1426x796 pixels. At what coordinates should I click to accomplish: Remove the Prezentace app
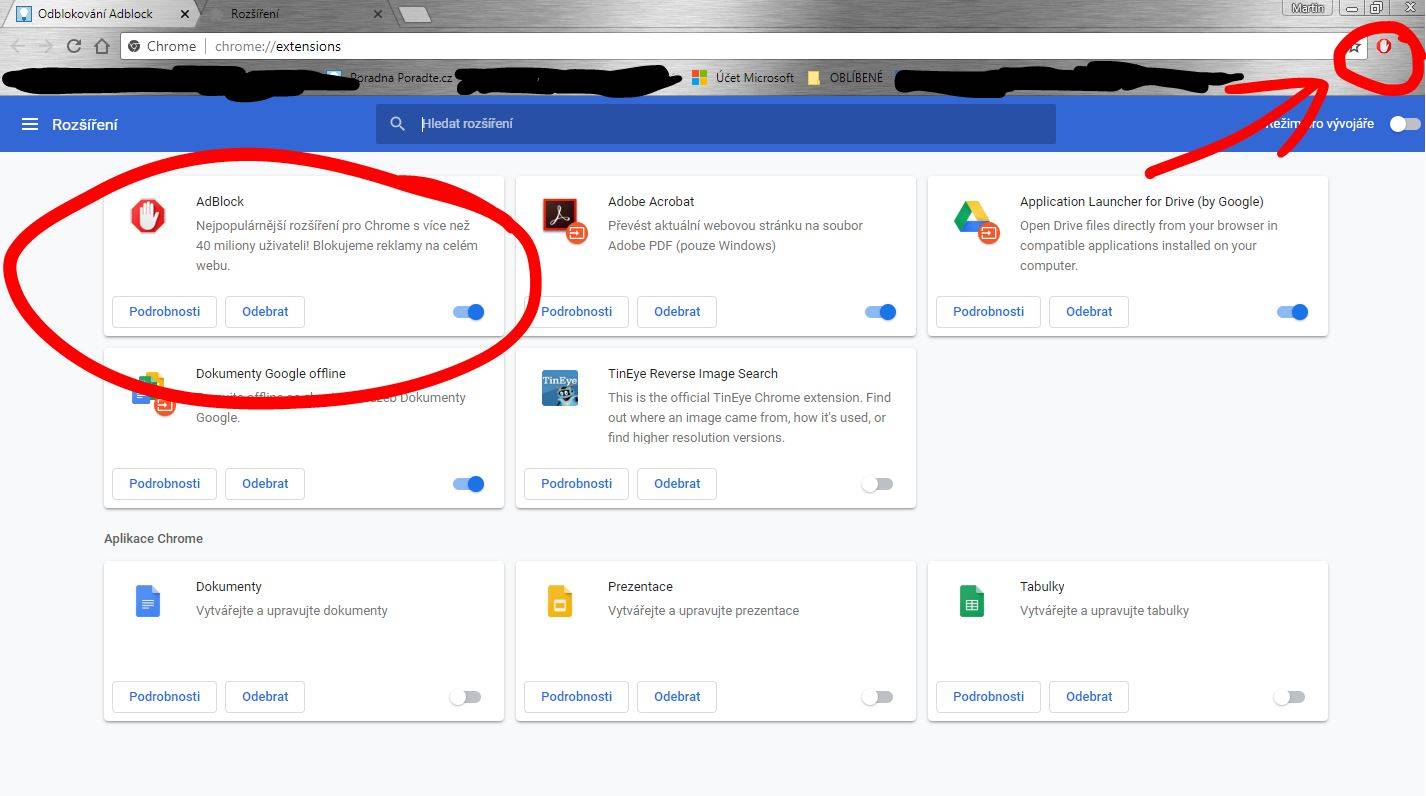point(677,696)
